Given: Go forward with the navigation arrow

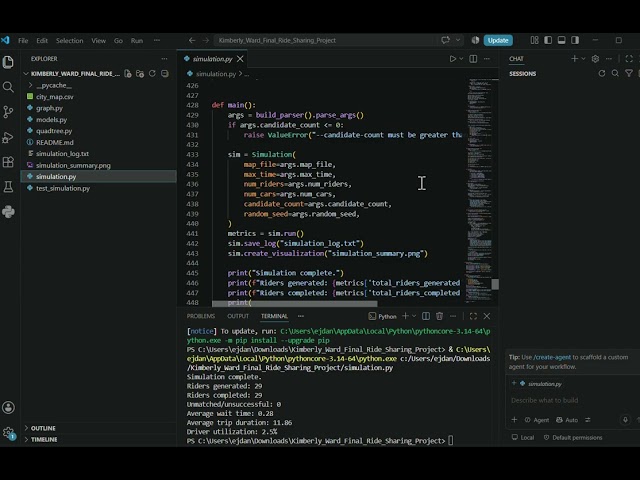Looking at the screenshot, I should (x=206, y=40).
